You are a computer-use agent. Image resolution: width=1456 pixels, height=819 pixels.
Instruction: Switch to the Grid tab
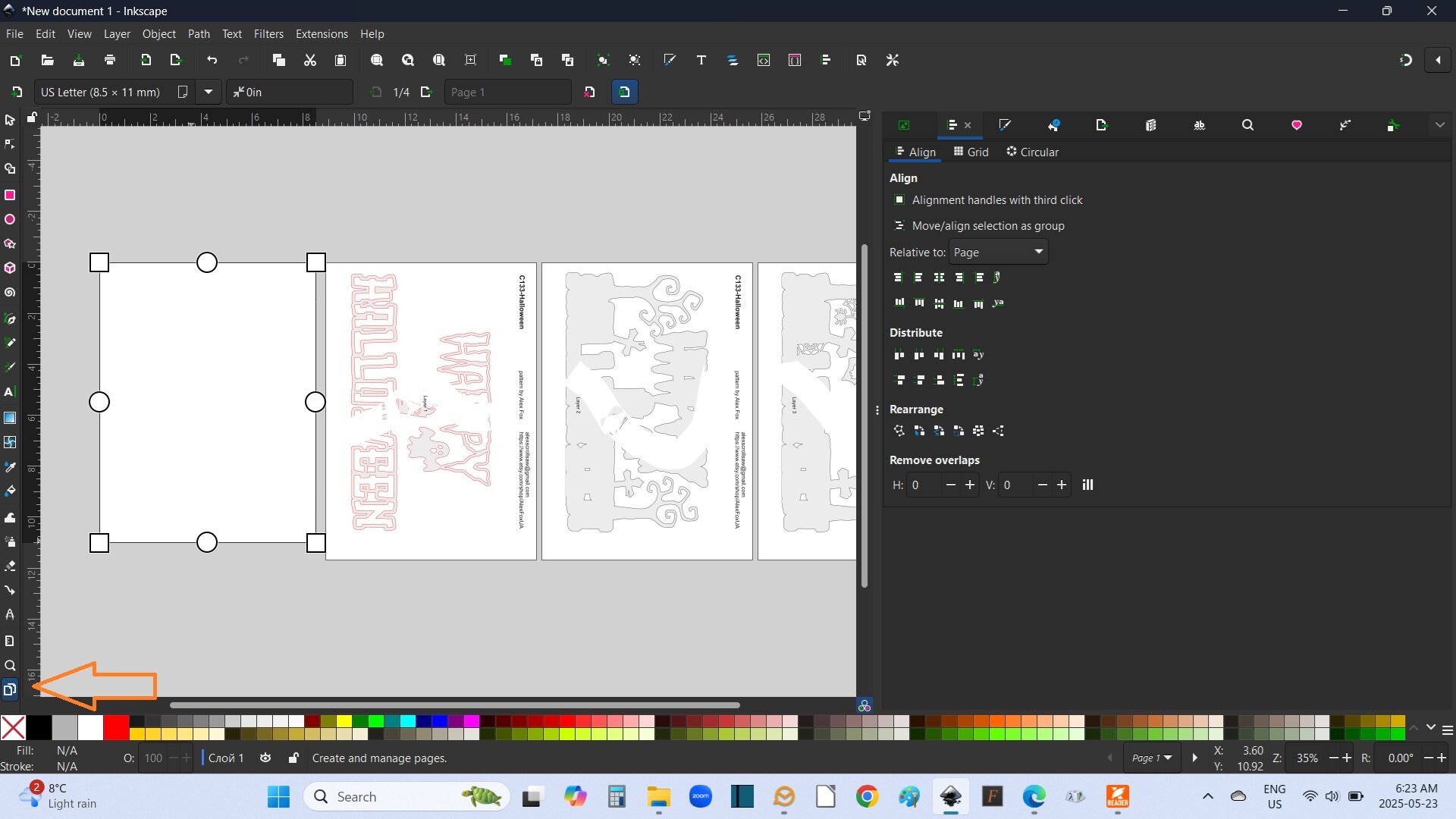[971, 152]
